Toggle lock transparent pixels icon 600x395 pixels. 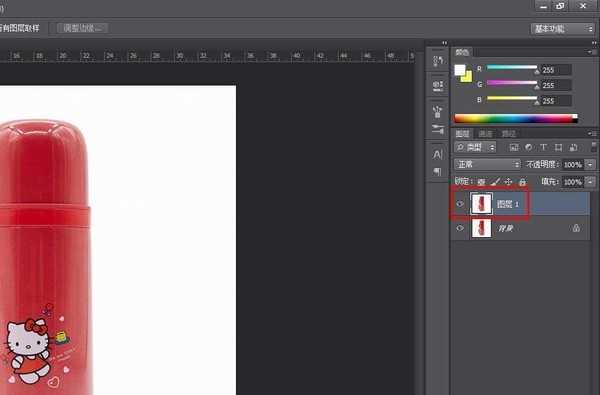pos(482,182)
